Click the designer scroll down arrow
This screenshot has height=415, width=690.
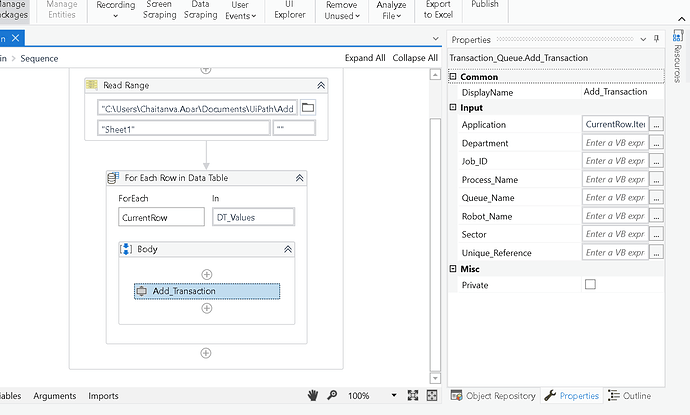tap(435, 378)
